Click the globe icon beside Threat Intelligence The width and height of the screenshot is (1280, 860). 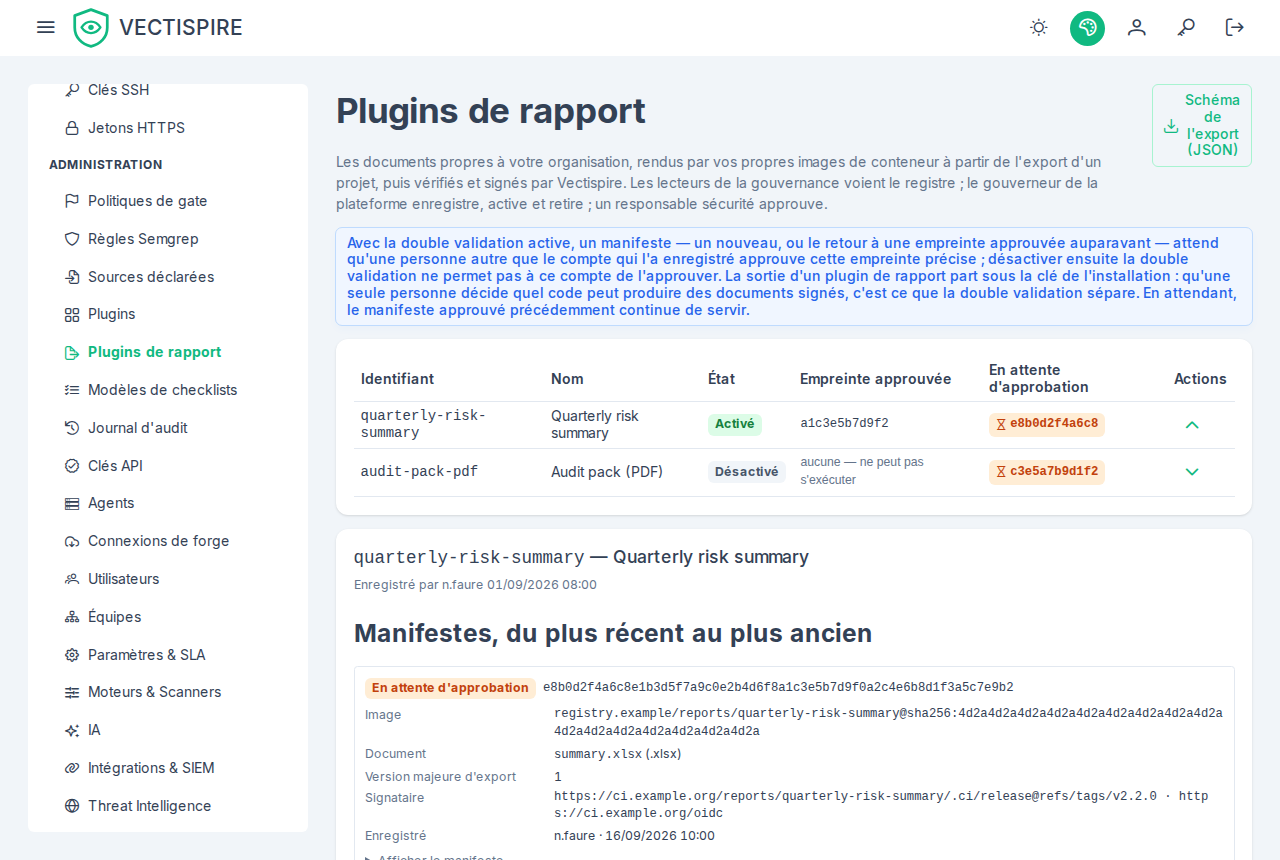(72, 806)
